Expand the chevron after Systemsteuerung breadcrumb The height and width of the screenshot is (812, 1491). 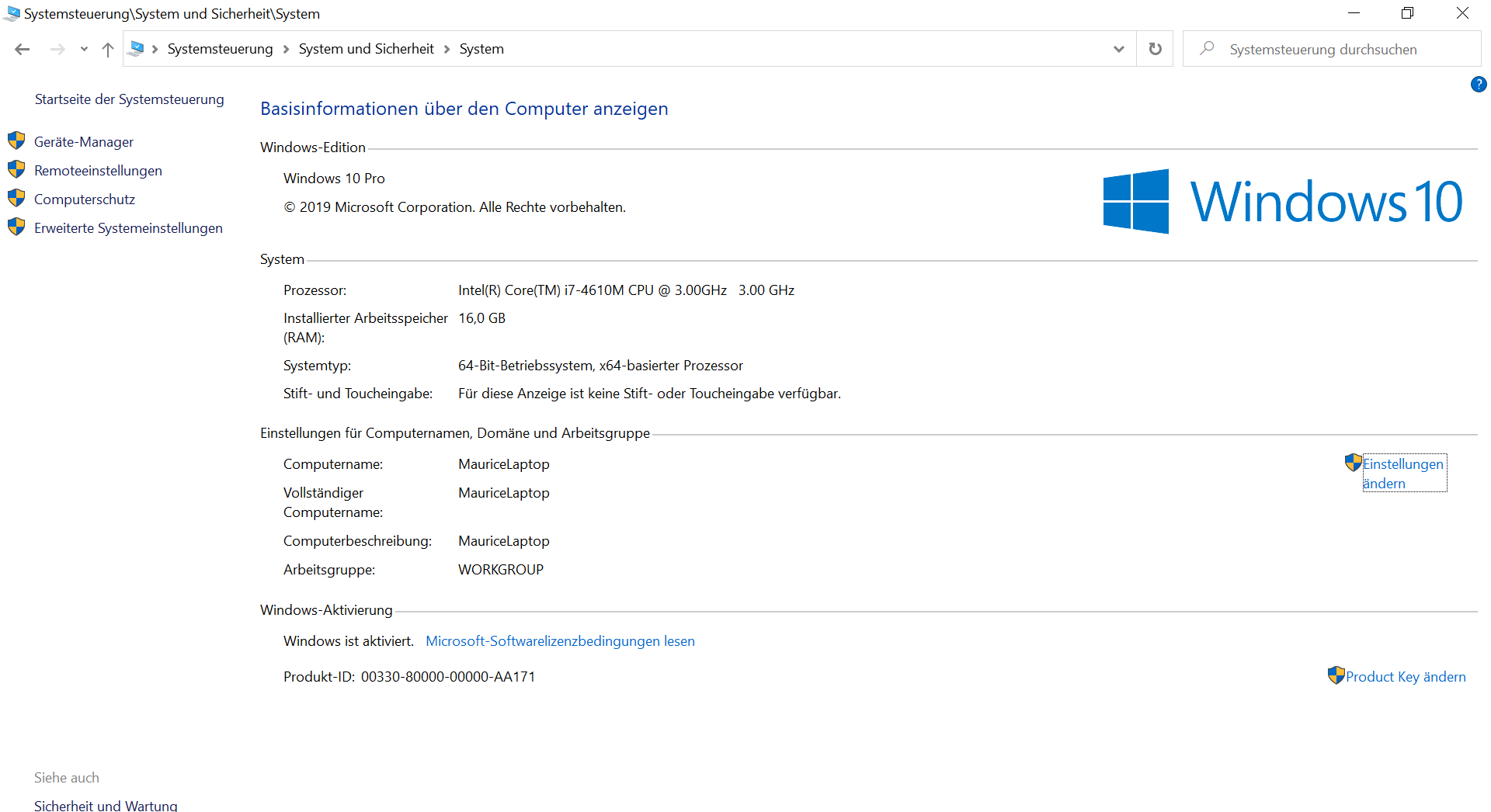point(286,49)
